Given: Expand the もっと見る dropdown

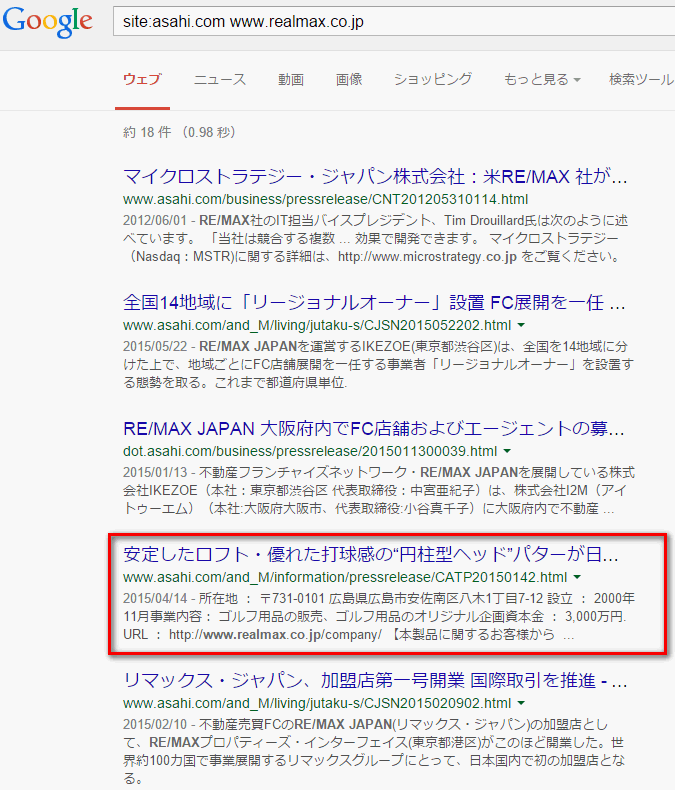Looking at the screenshot, I should 543,80.
